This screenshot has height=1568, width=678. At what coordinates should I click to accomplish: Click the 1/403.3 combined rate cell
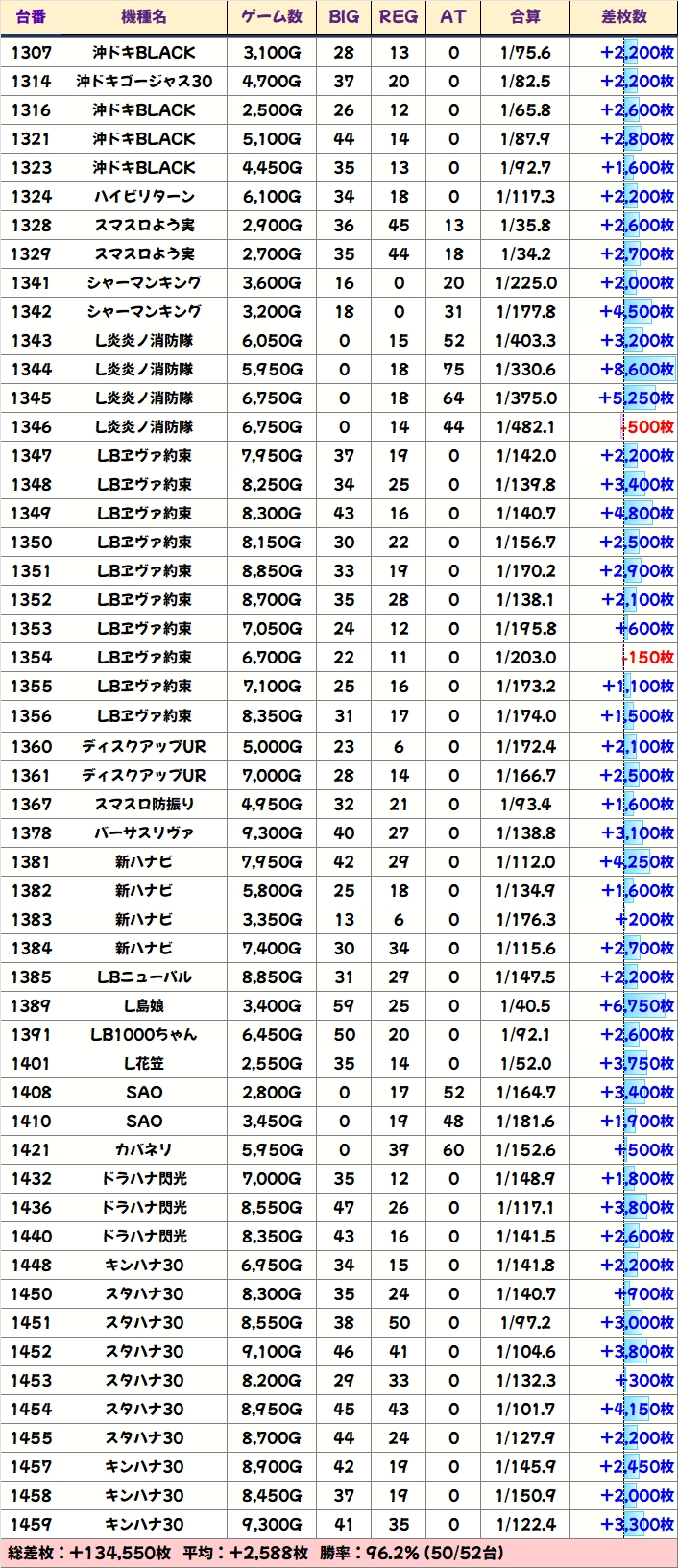(525, 340)
